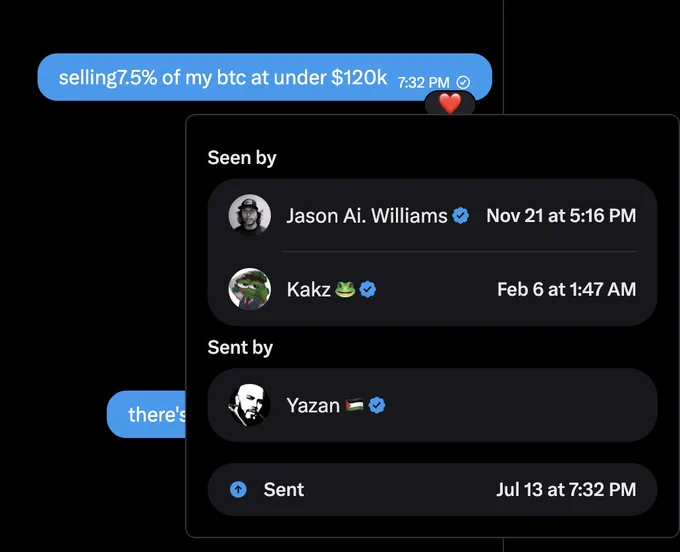Select the Jason Ai. Williams name
Viewport: 680px width, 552px height.
(x=366, y=216)
